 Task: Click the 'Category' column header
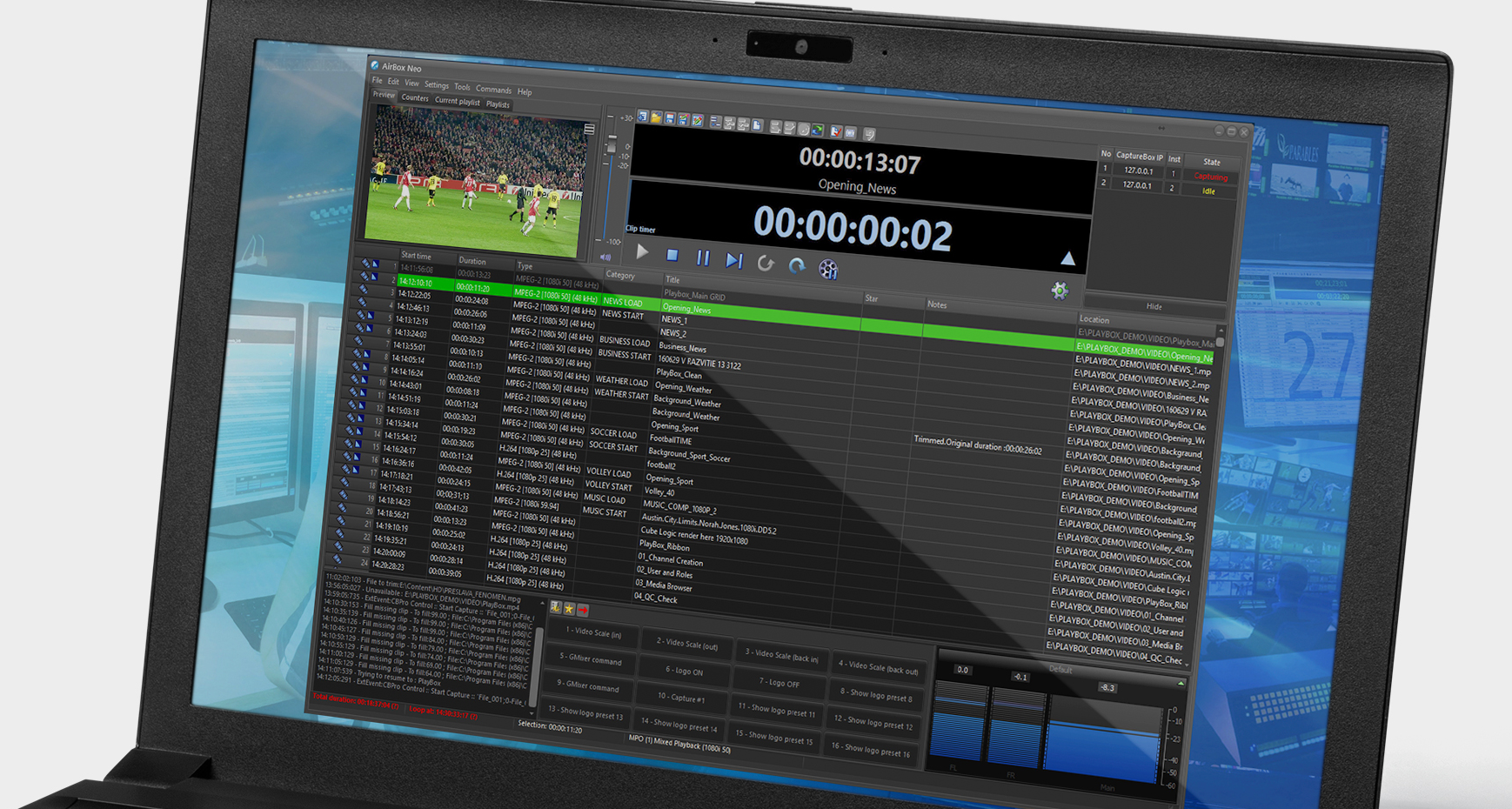(620, 275)
